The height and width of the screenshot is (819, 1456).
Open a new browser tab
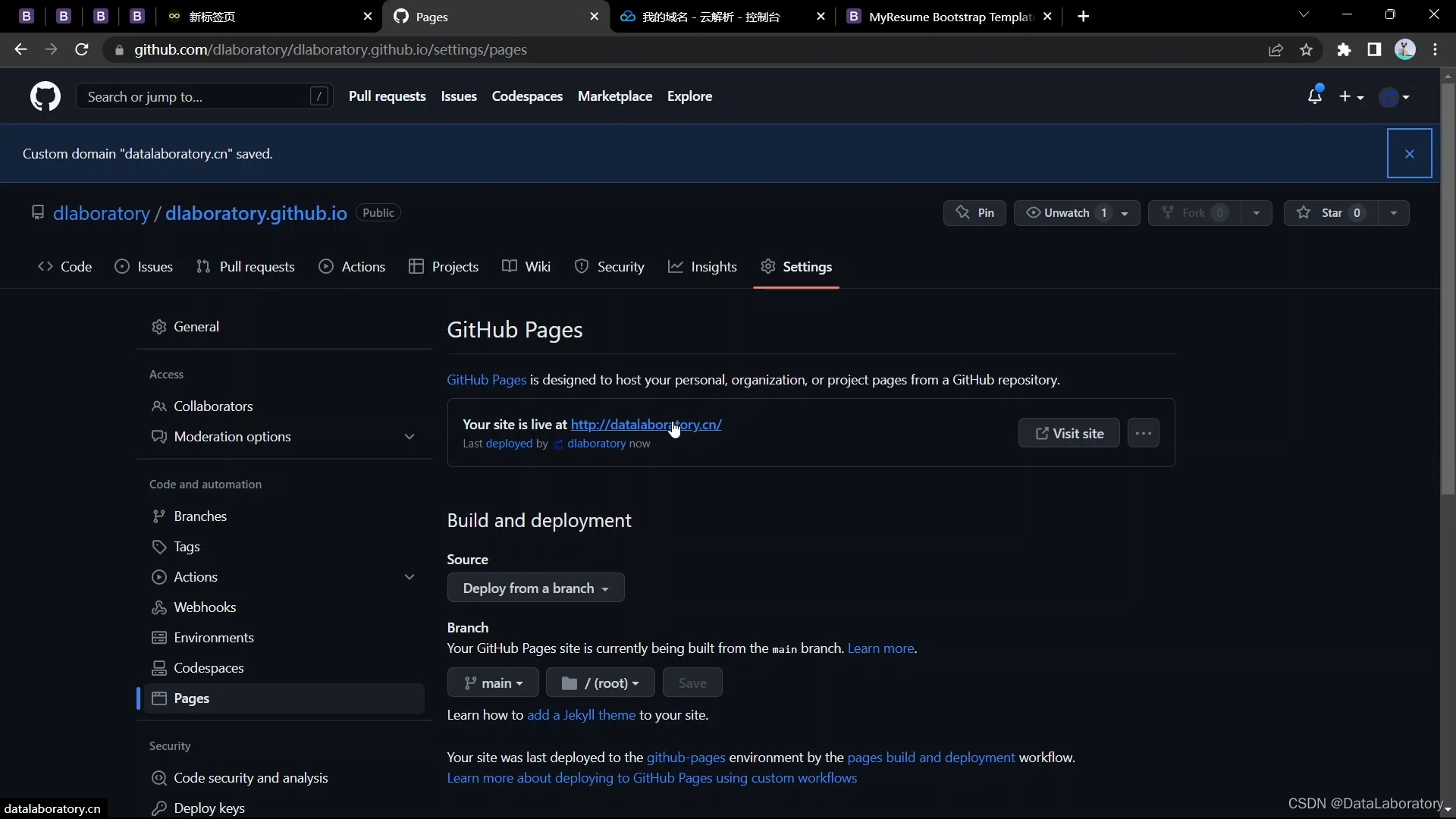[1084, 16]
